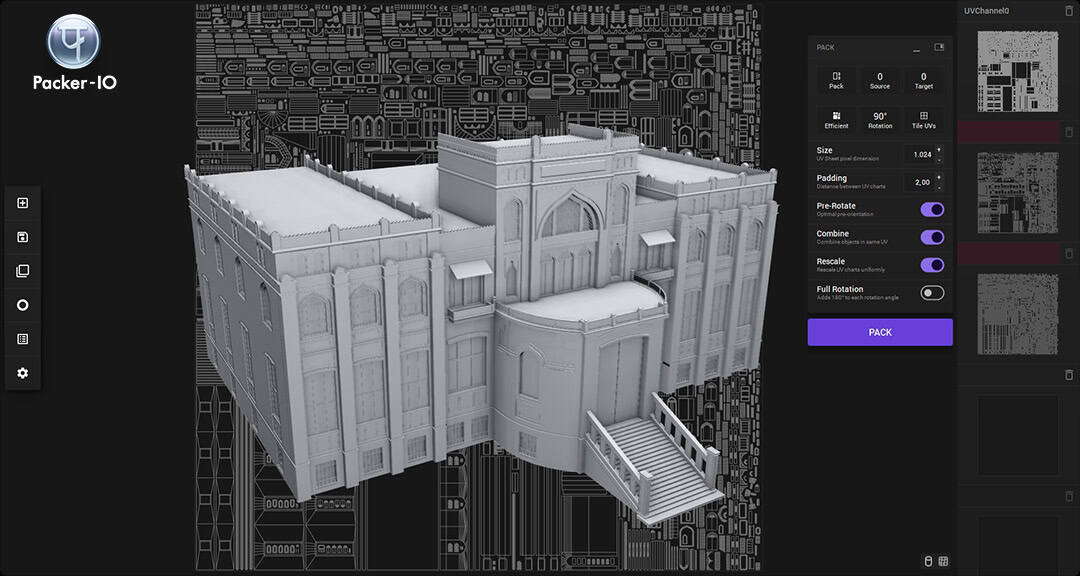Toggle the Combine switch
Screen dimensions: 1080x576
[x=933, y=237]
